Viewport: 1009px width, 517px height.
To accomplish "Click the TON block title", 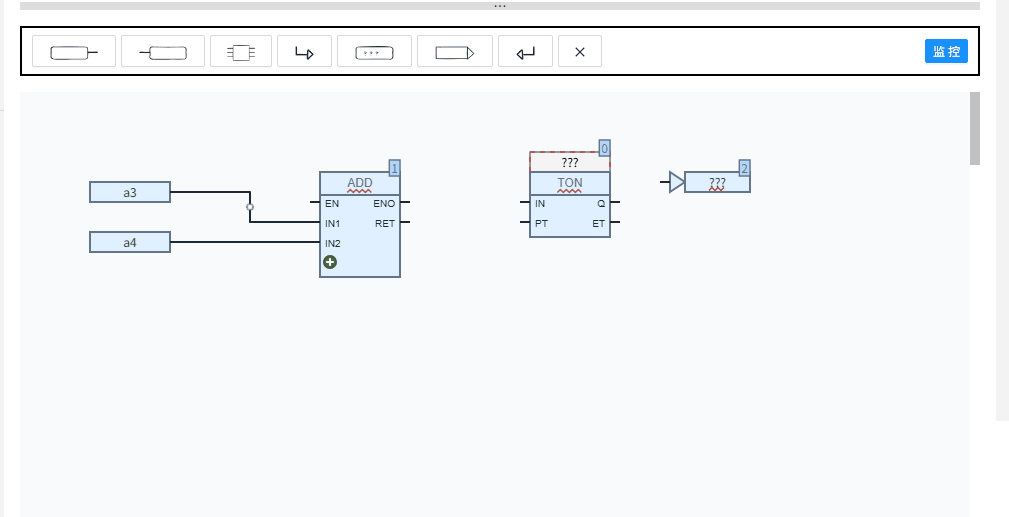I will pyautogui.click(x=569, y=183).
